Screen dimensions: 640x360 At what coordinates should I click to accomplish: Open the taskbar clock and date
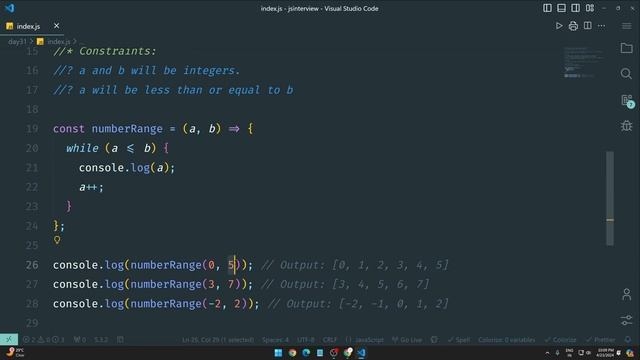pyautogui.click(x=605, y=353)
